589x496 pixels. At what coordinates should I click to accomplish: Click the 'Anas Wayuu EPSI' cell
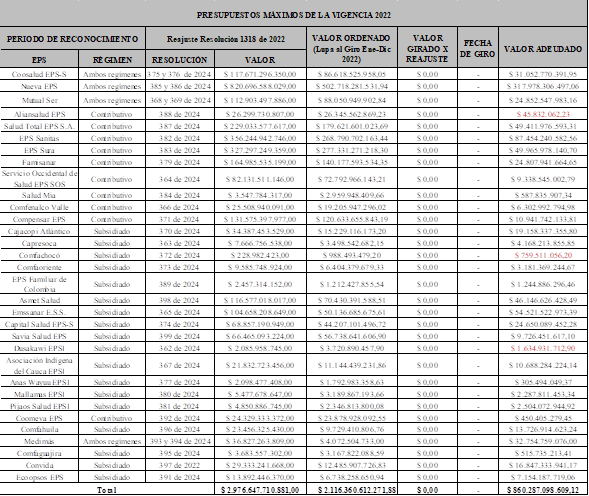click(39, 382)
